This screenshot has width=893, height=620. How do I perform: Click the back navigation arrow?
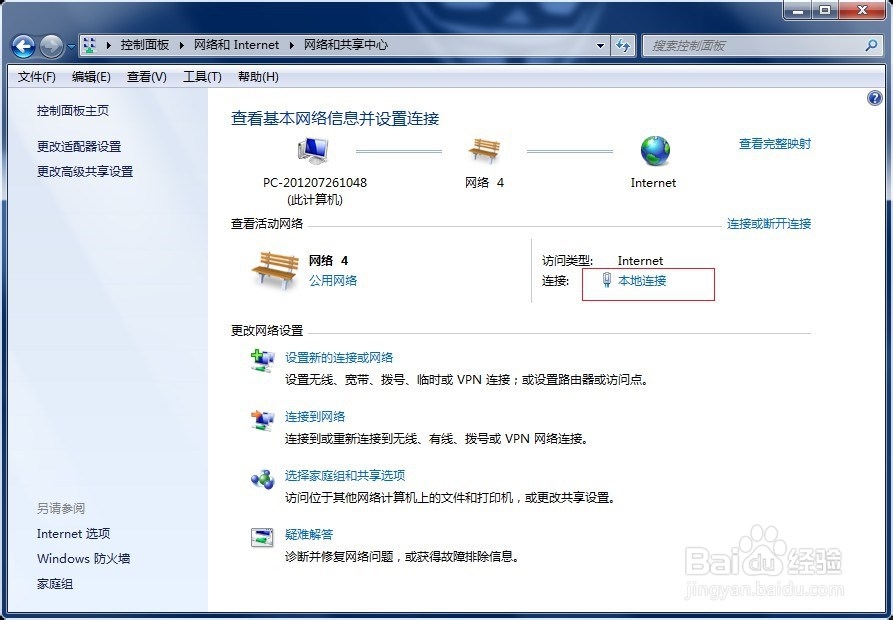point(22,45)
